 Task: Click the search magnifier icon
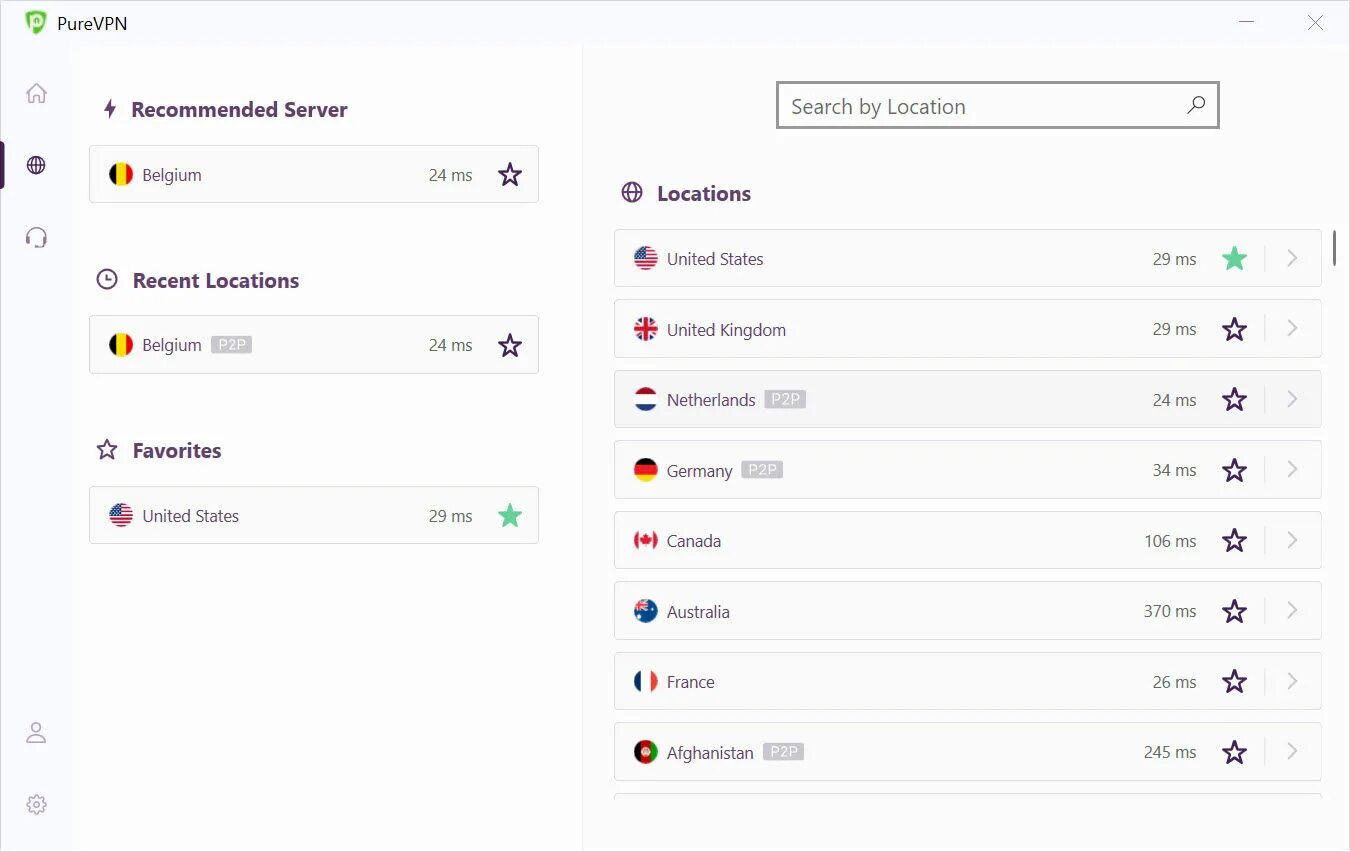pyautogui.click(x=1196, y=105)
